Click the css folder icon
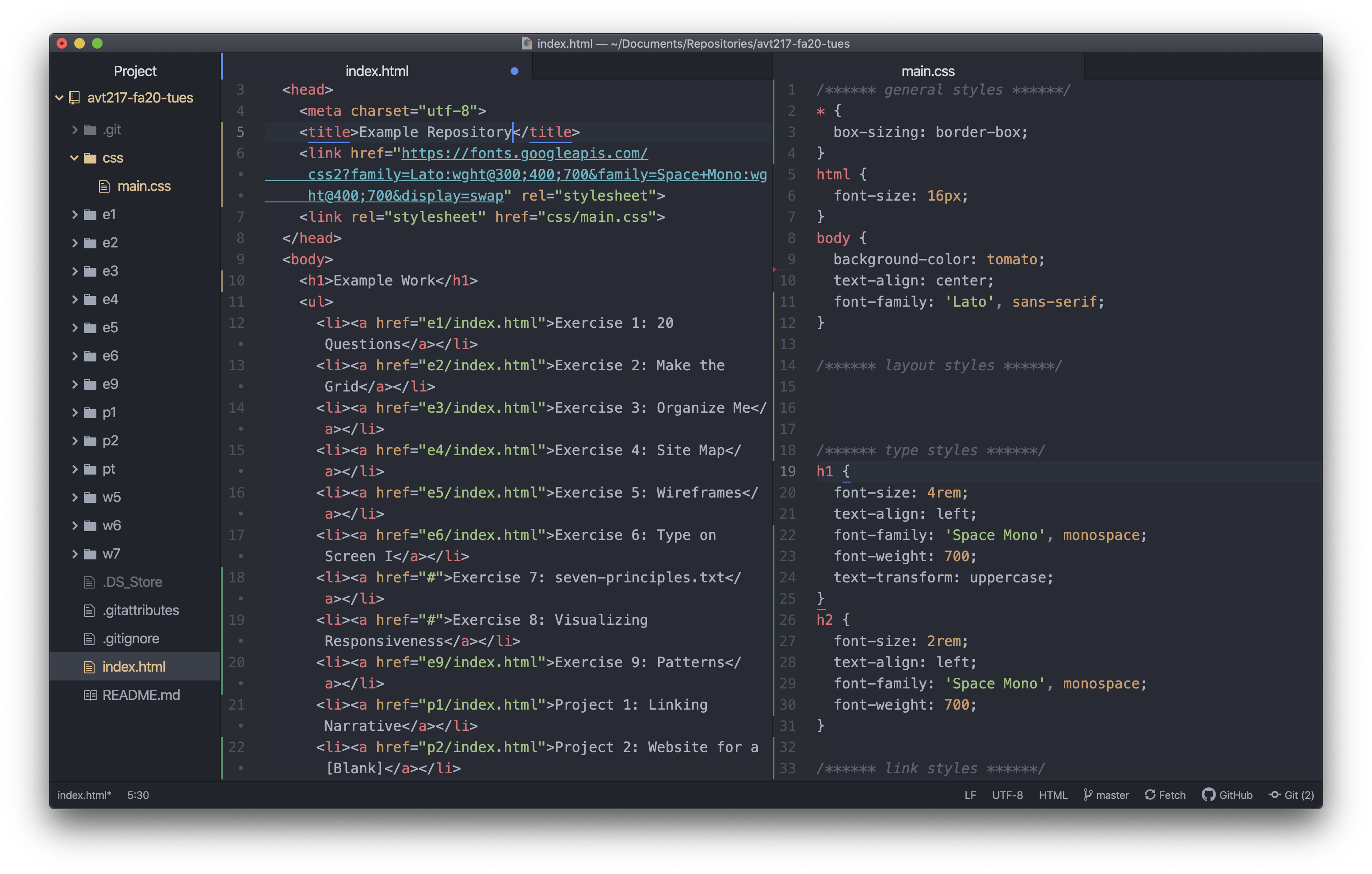Viewport: 1372px width, 874px height. 90,158
